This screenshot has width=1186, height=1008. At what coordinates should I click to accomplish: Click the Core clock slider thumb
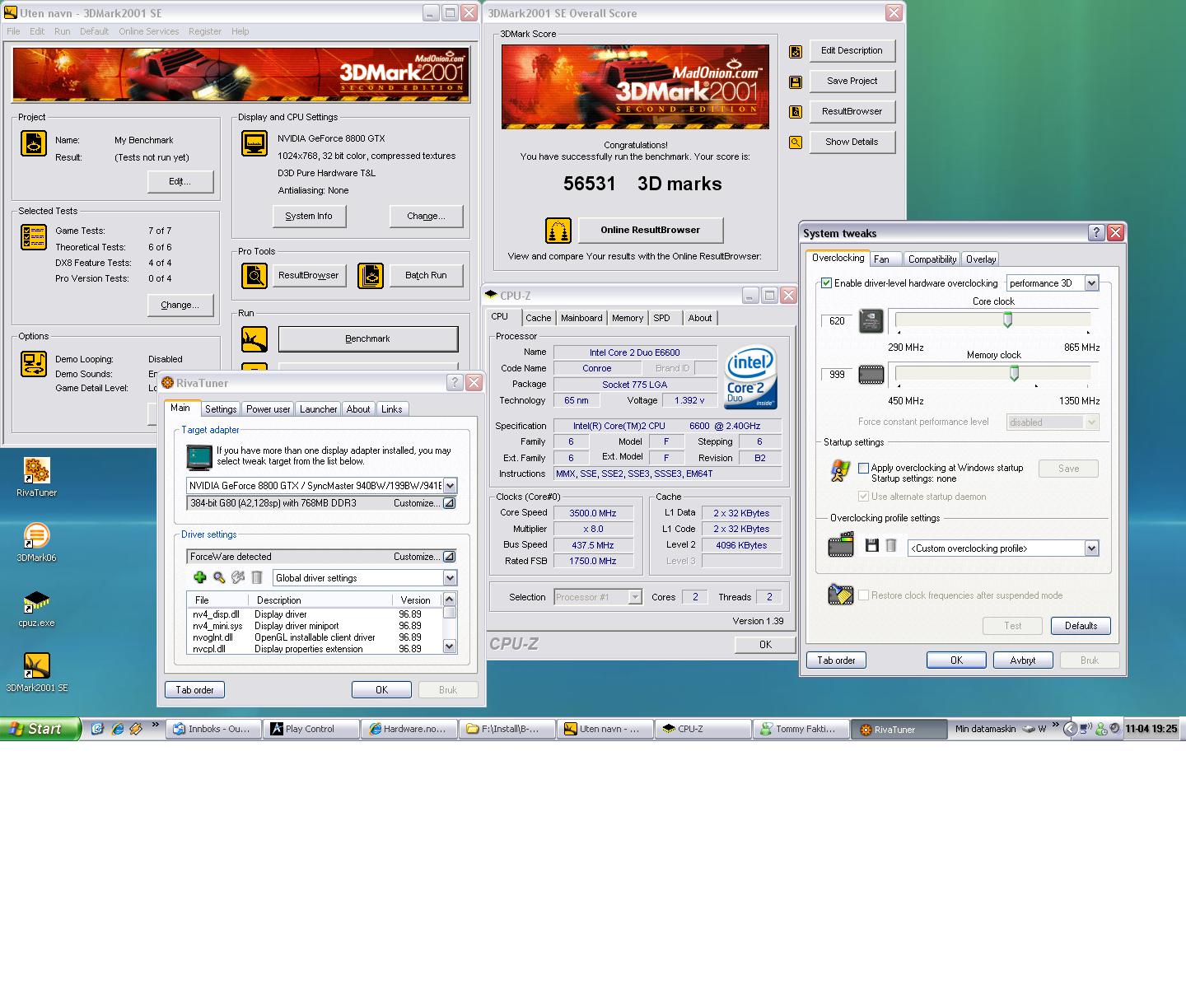point(1007,320)
